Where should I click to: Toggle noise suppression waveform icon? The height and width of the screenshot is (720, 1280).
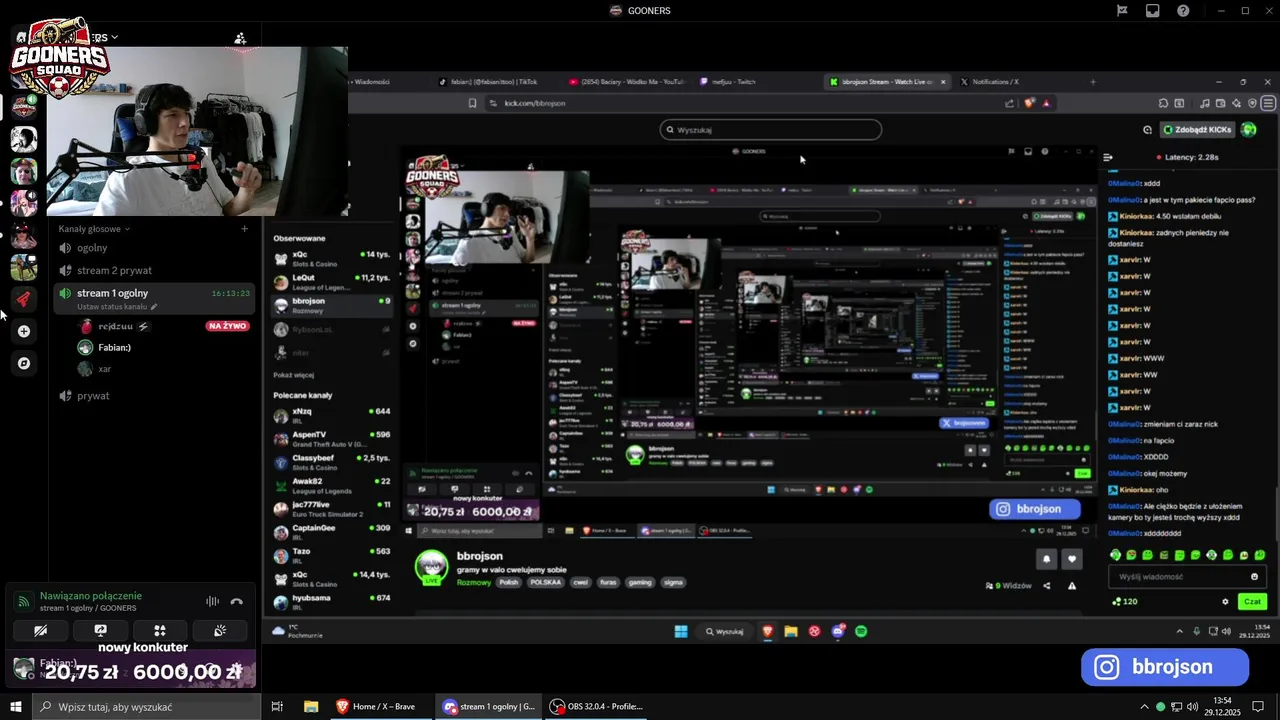(x=212, y=601)
